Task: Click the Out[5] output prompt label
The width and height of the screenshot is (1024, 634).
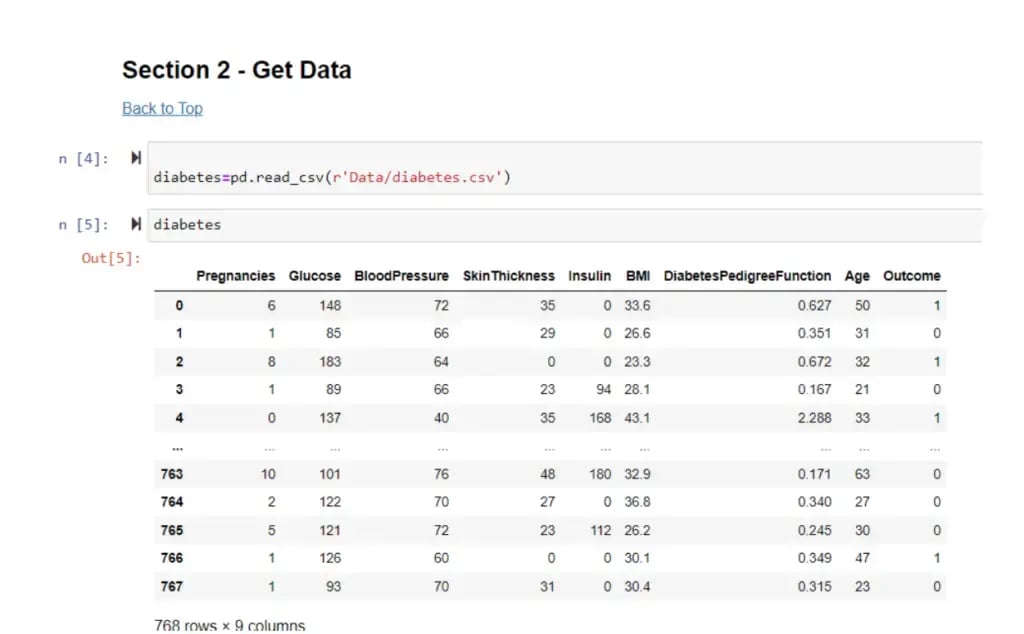Action: (x=111, y=258)
